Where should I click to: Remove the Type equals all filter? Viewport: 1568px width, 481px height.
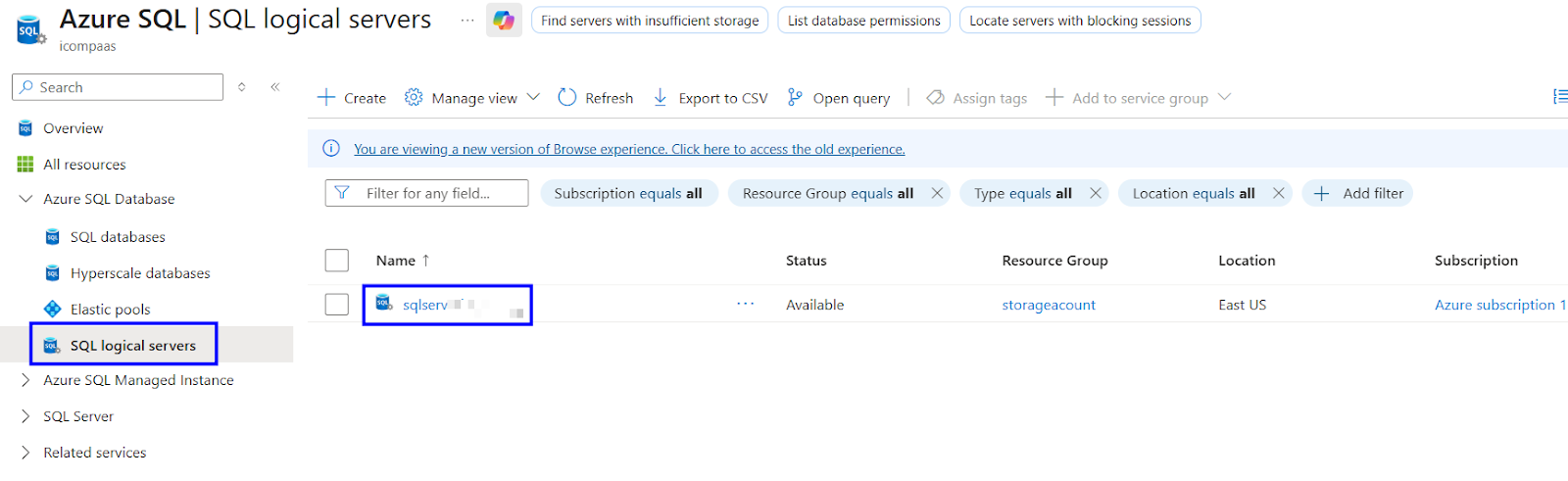click(x=1096, y=193)
